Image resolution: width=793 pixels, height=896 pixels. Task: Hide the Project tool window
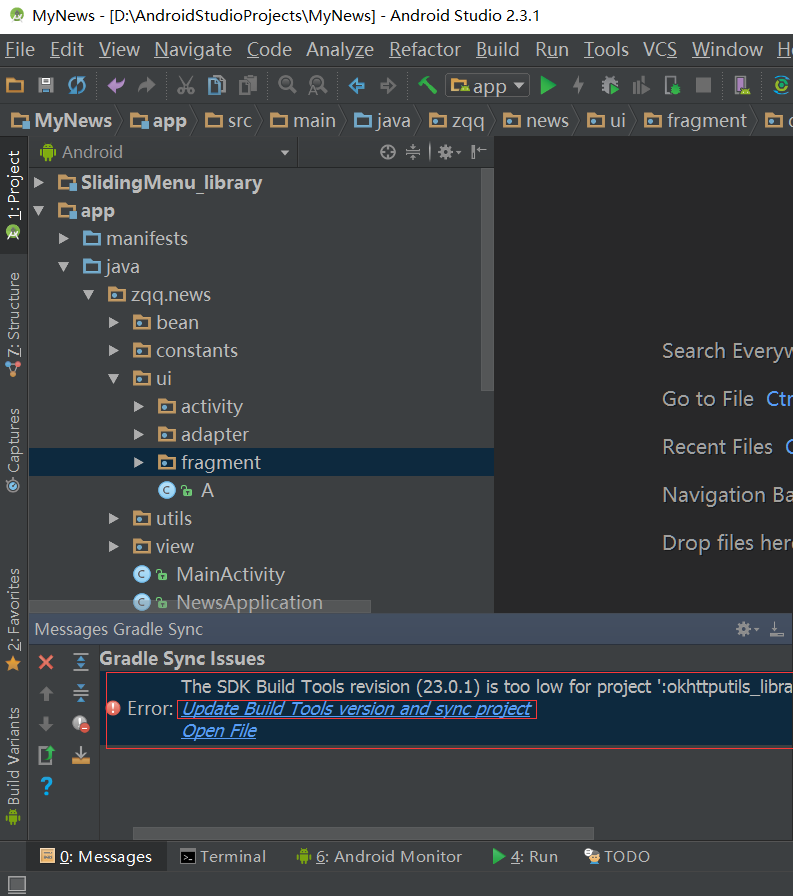pyautogui.click(x=479, y=152)
